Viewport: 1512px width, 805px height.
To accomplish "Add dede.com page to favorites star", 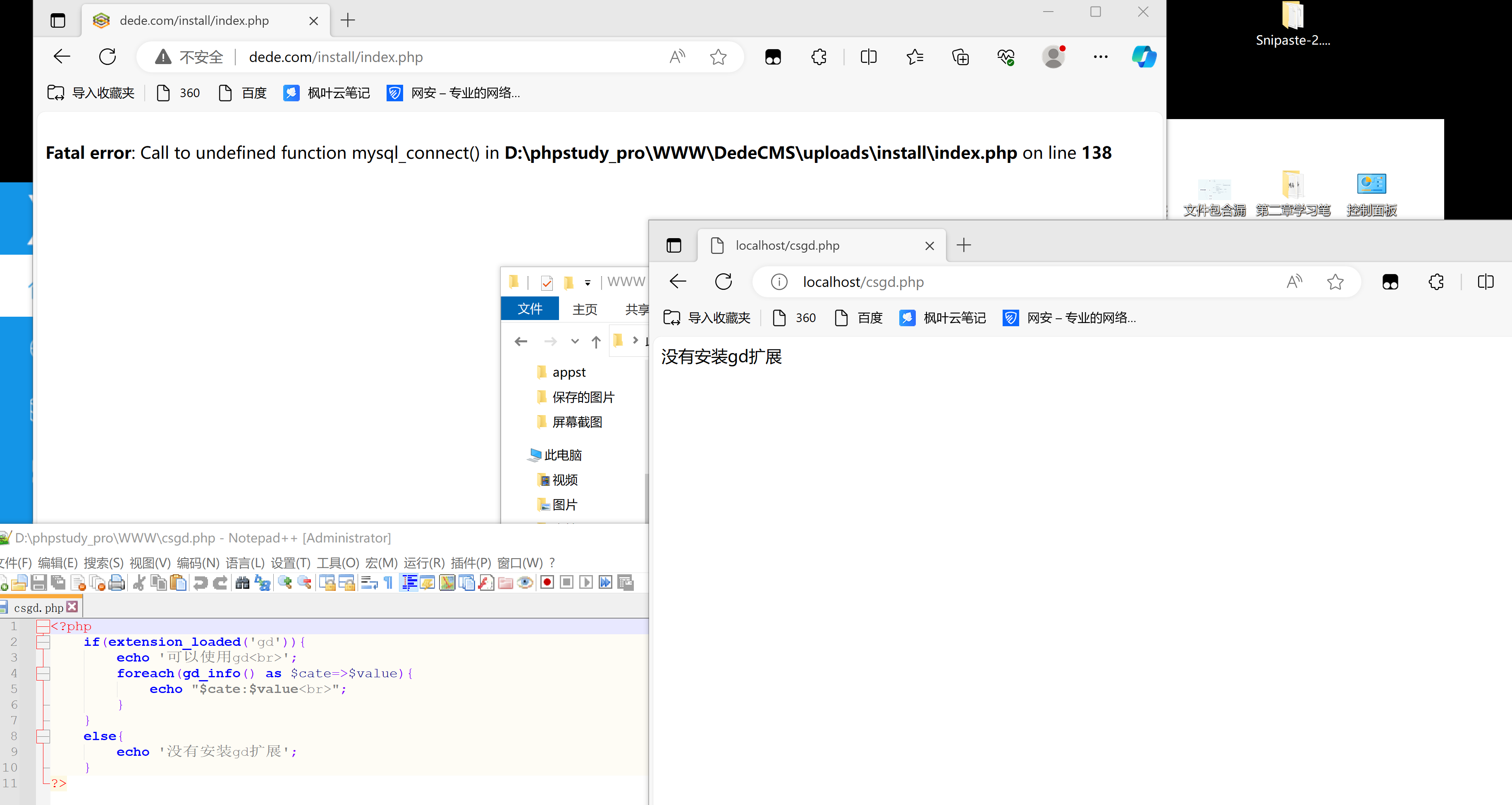I will (x=719, y=57).
